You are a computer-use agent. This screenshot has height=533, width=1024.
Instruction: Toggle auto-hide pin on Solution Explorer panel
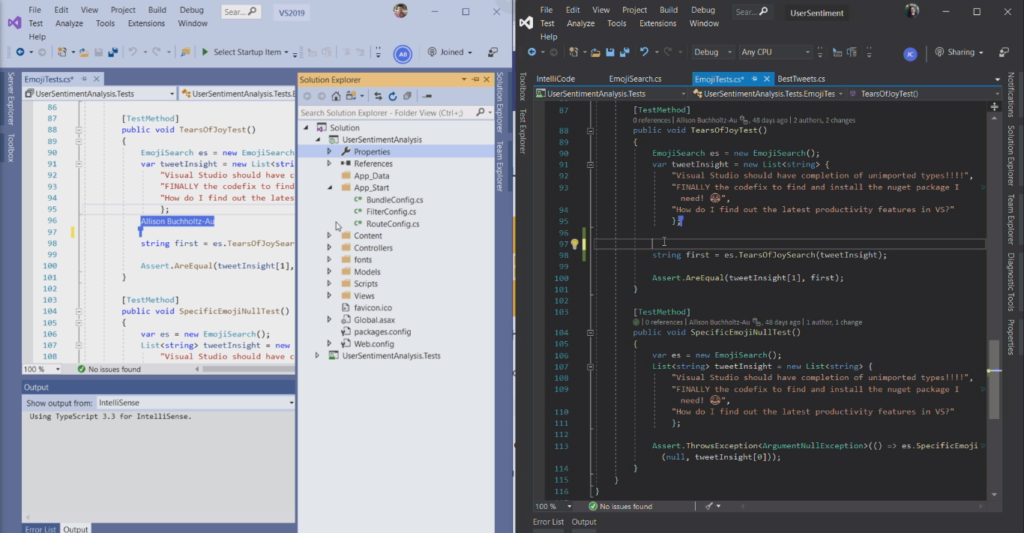pyautogui.click(x=475, y=80)
